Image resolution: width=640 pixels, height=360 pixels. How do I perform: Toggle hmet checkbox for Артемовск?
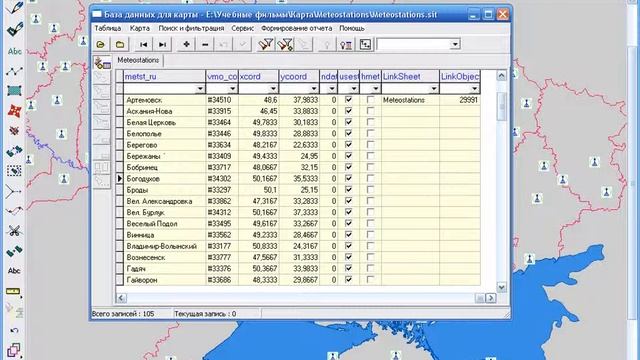pyautogui.click(x=370, y=100)
